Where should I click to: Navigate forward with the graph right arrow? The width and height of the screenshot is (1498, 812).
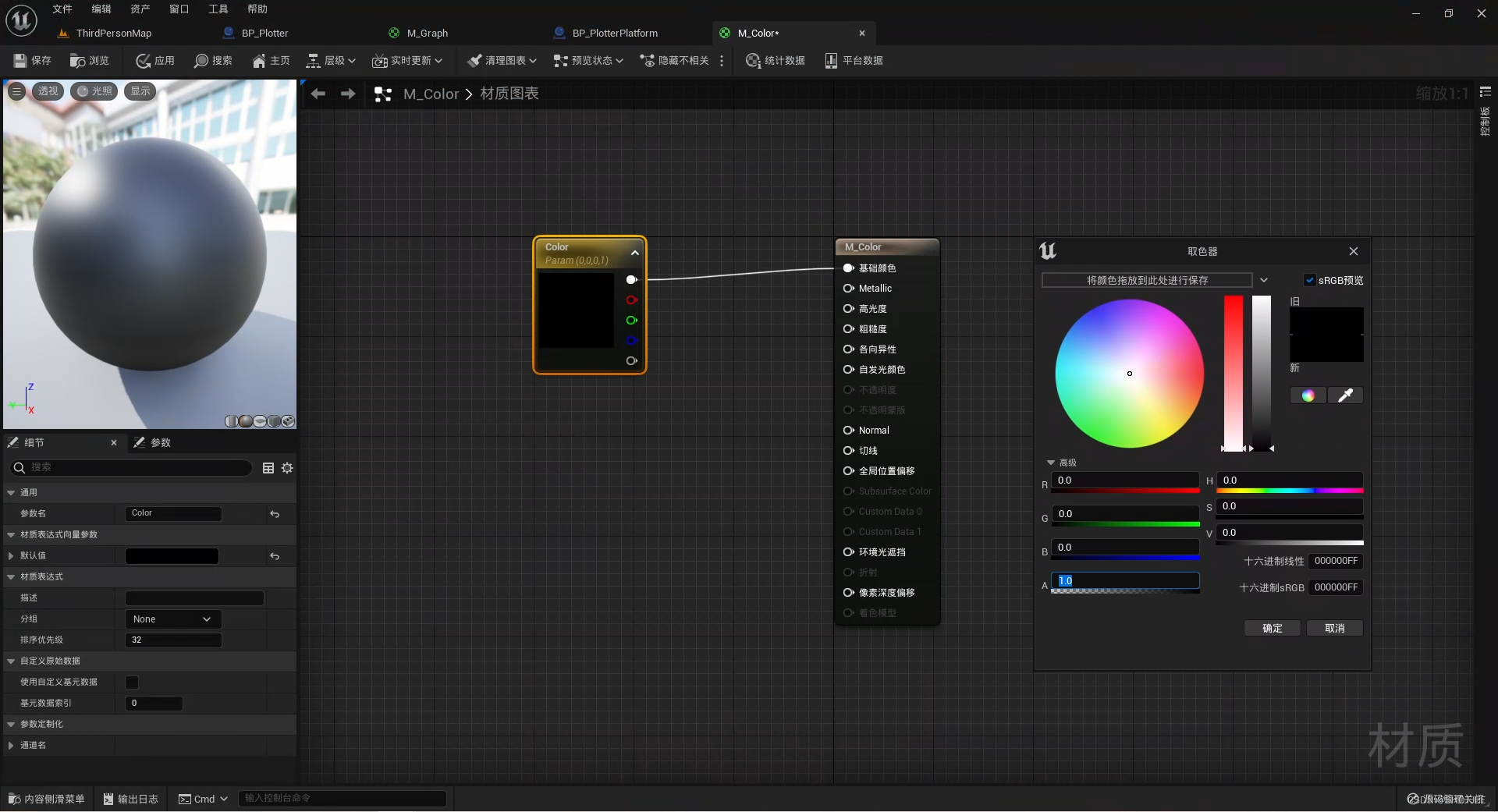pyautogui.click(x=348, y=94)
